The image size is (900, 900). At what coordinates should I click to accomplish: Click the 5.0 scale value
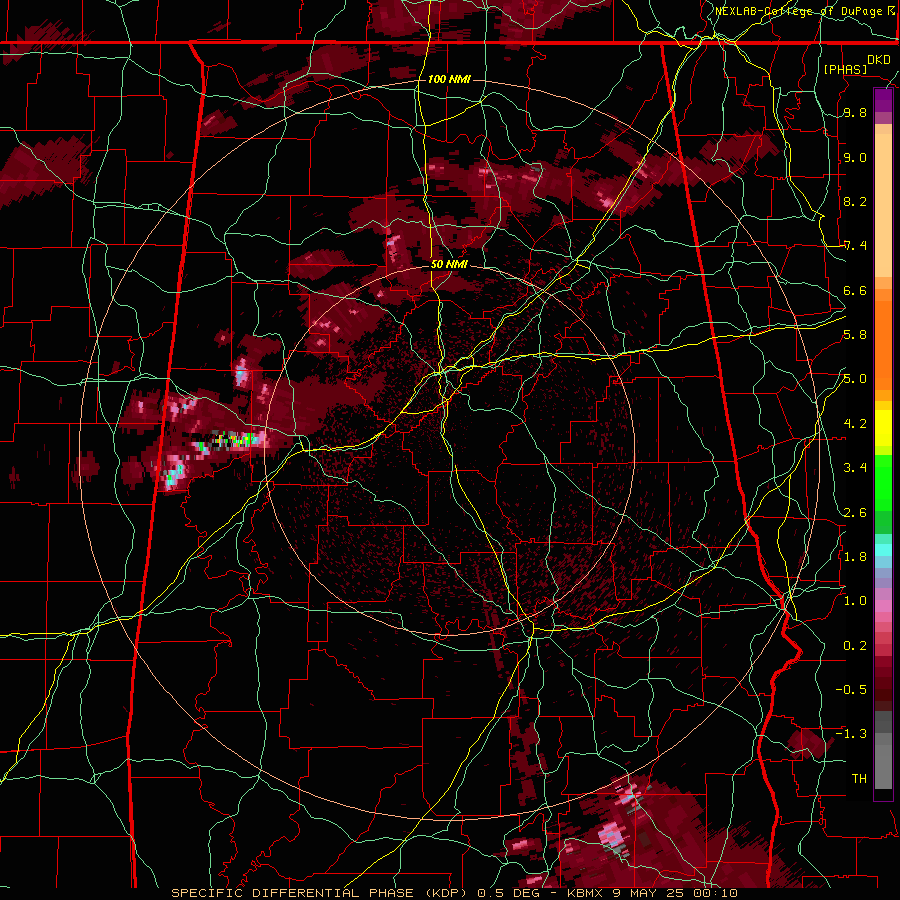[x=855, y=379]
